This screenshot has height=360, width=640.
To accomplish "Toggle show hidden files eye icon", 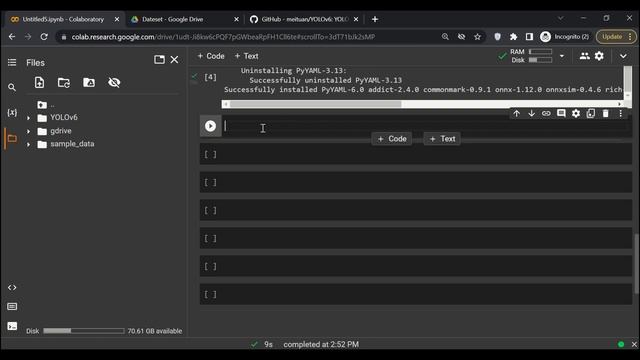I will click(114, 82).
